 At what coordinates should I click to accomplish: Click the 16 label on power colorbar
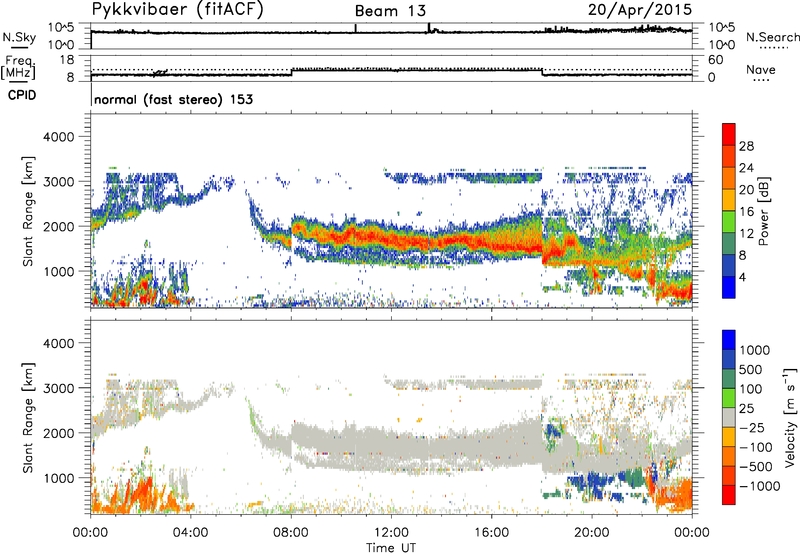click(x=746, y=212)
